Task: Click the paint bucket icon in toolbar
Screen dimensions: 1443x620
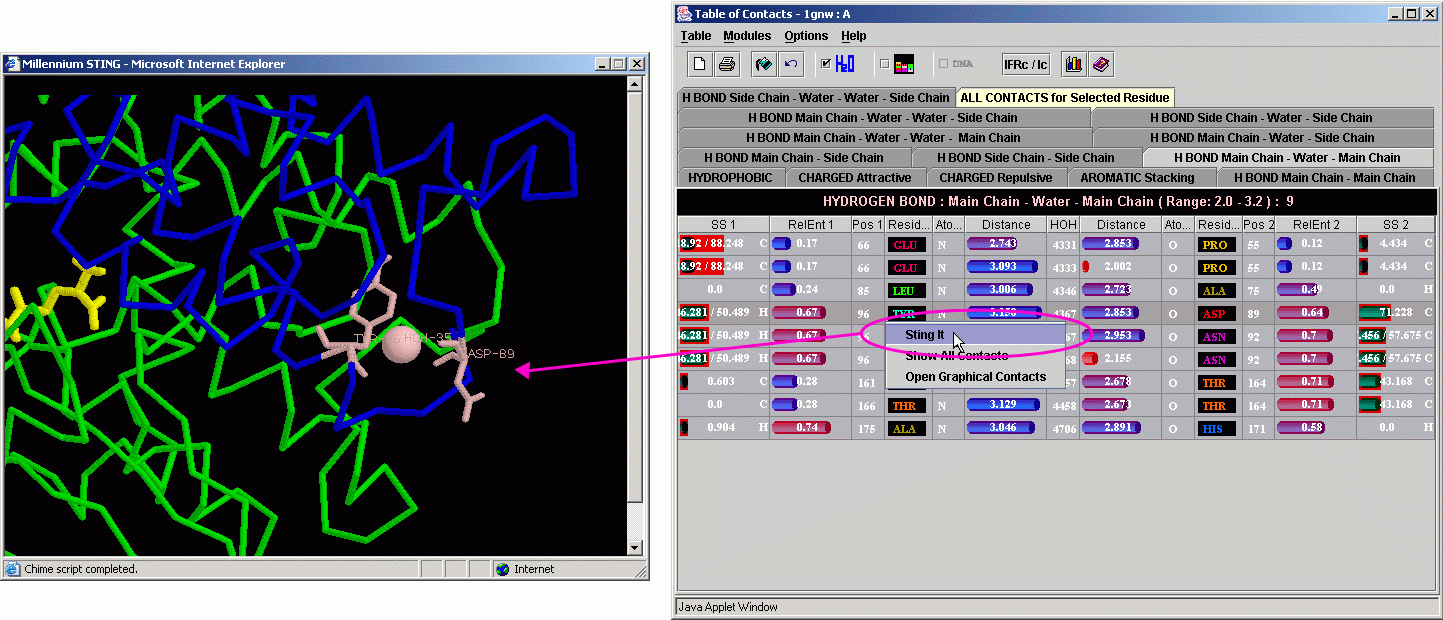Action: coord(765,64)
